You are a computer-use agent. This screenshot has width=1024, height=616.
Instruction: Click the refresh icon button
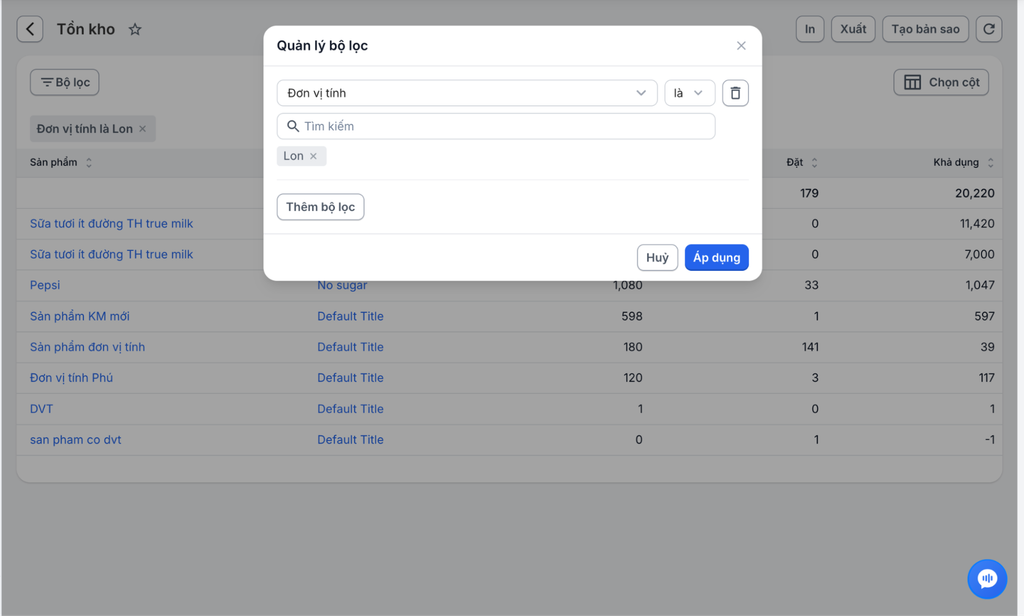pos(989,29)
